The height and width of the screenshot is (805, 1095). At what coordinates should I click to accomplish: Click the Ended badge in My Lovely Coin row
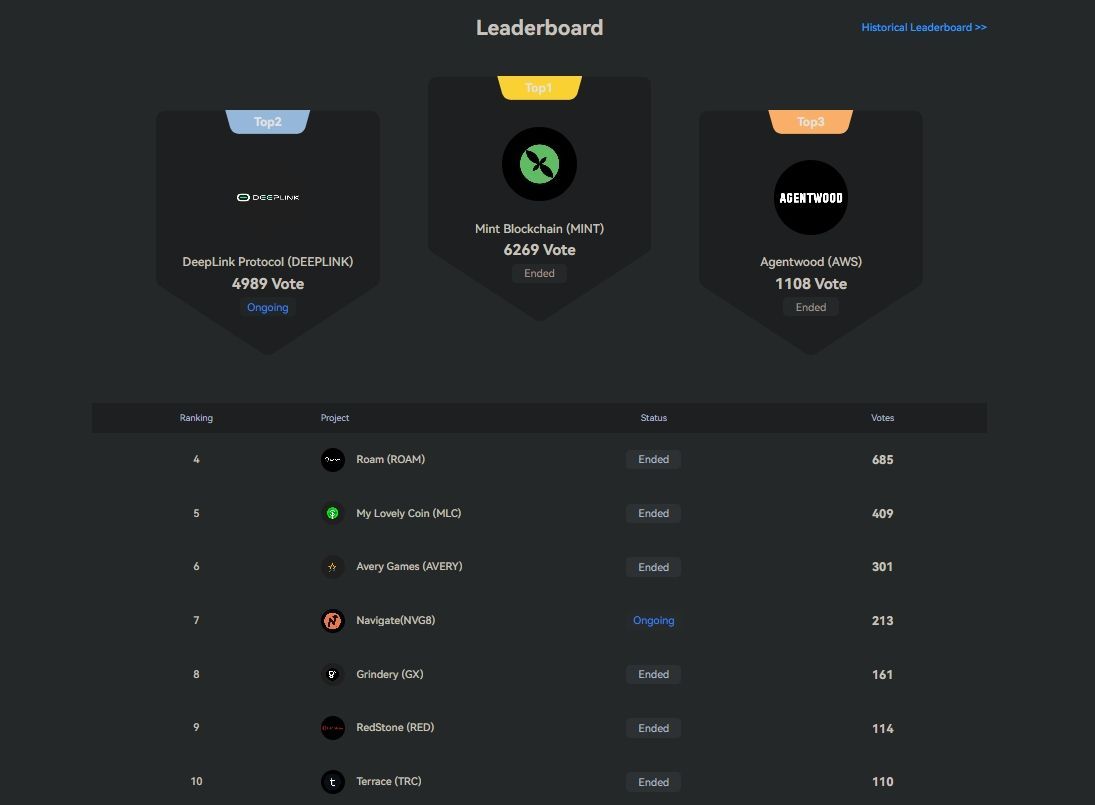654,513
